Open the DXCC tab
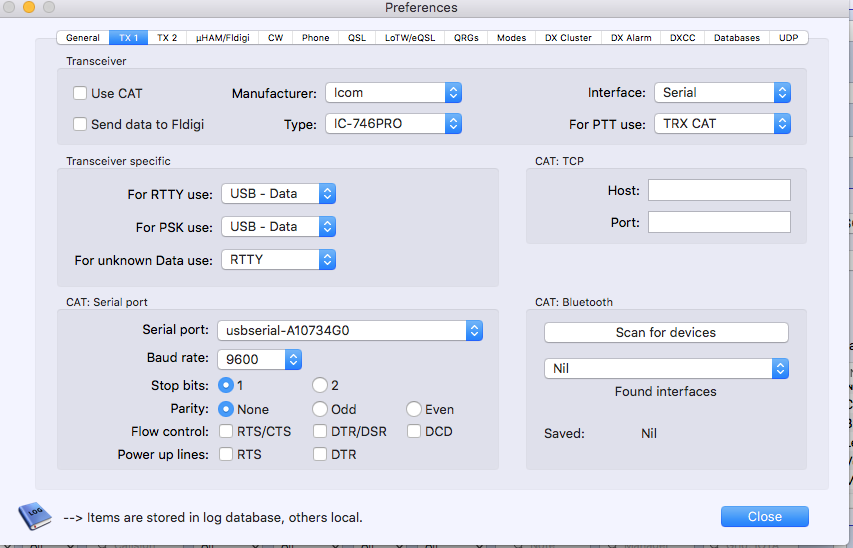The image size is (853, 548). click(683, 38)
